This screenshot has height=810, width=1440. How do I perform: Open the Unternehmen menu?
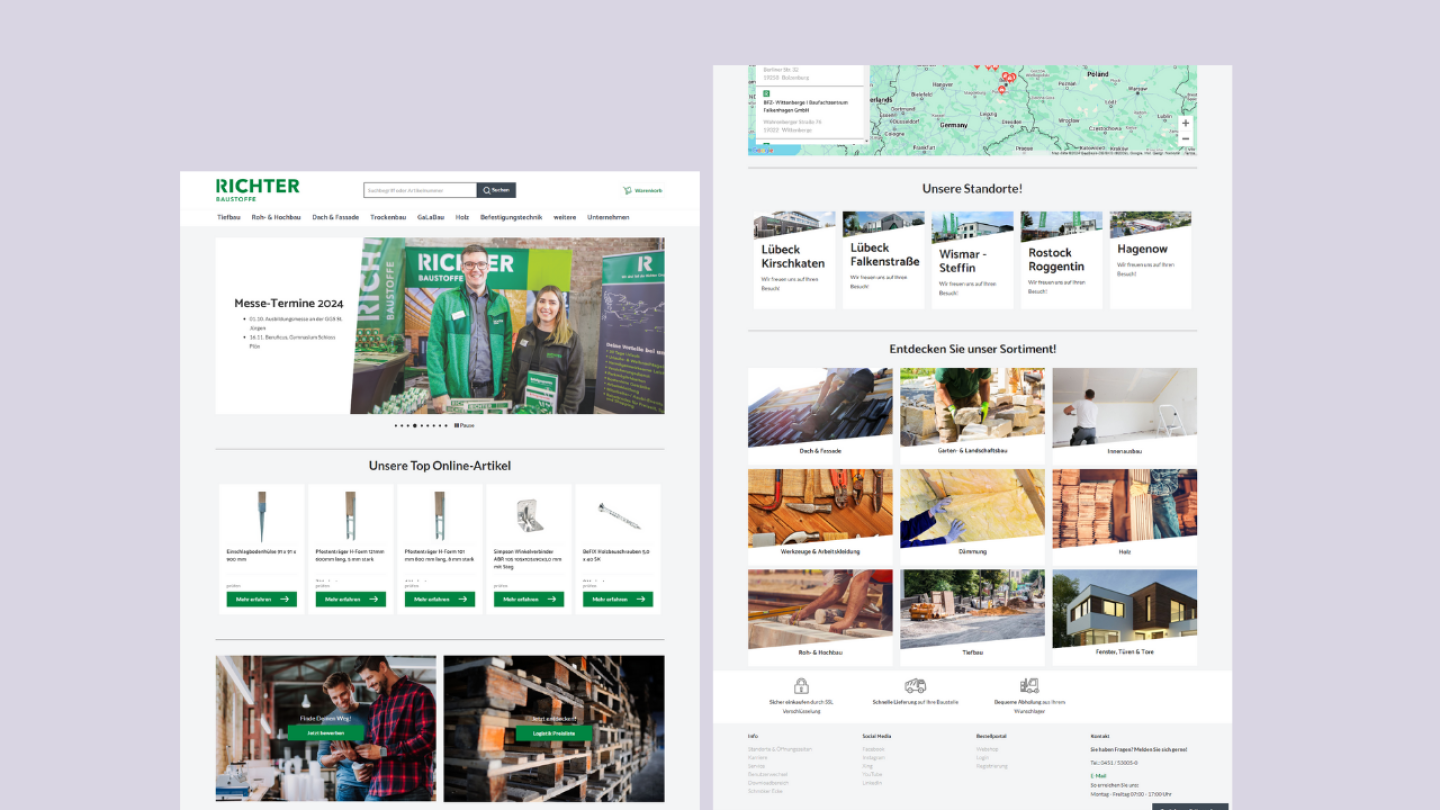click(x=609, y=217)
